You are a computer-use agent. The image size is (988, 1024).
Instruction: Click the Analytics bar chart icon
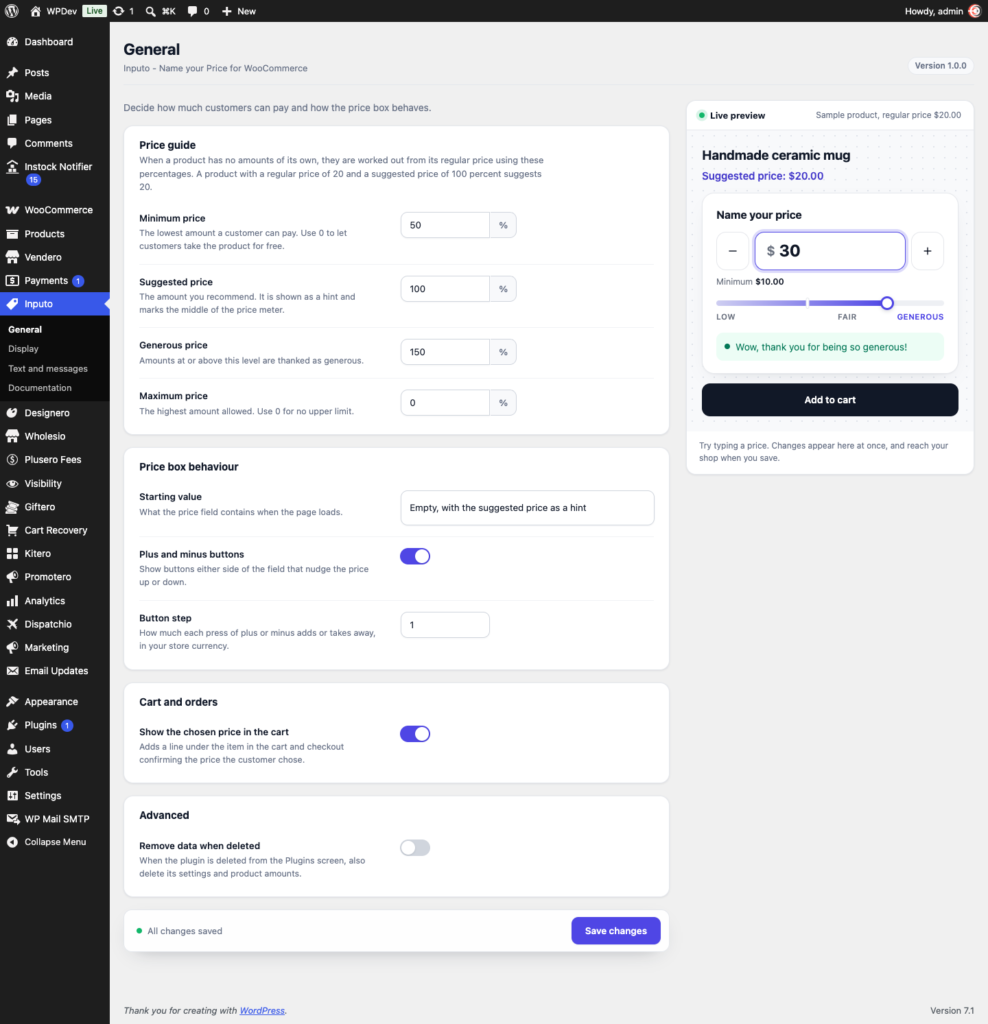point(12,601)
